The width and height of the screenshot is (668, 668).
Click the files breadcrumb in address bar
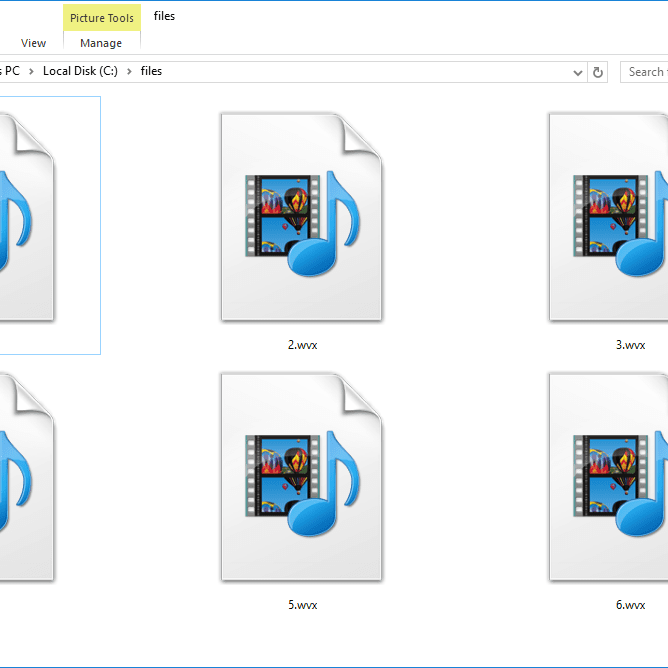151,71
